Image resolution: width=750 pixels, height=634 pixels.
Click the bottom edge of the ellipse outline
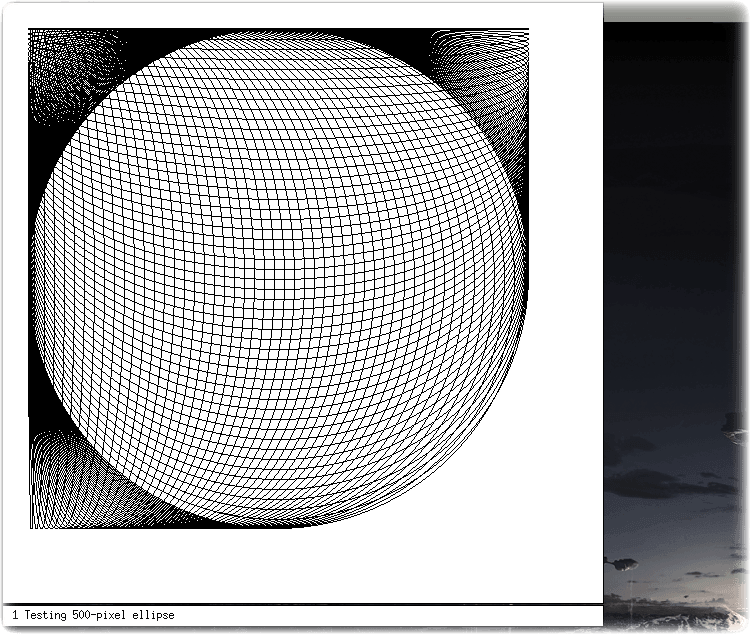[x=279, y=526]
